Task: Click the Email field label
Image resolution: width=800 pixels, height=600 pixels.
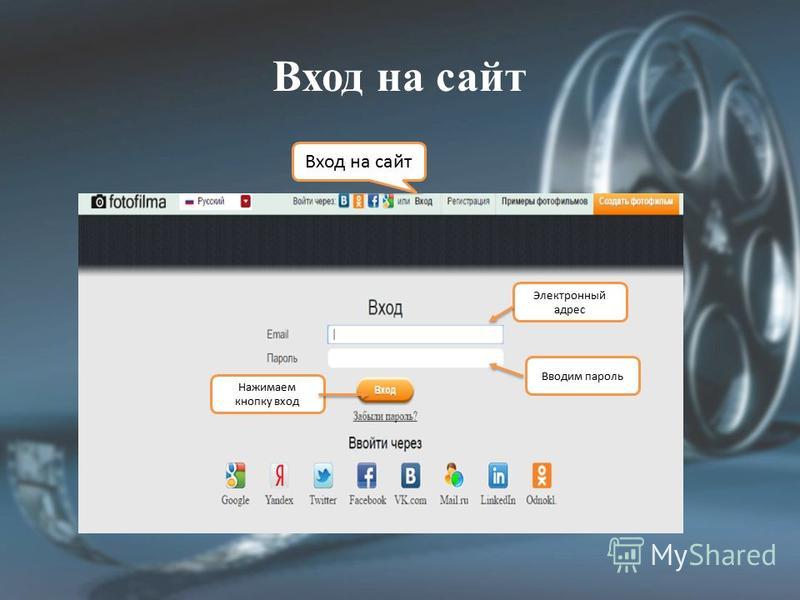Action: click(278, 334)
